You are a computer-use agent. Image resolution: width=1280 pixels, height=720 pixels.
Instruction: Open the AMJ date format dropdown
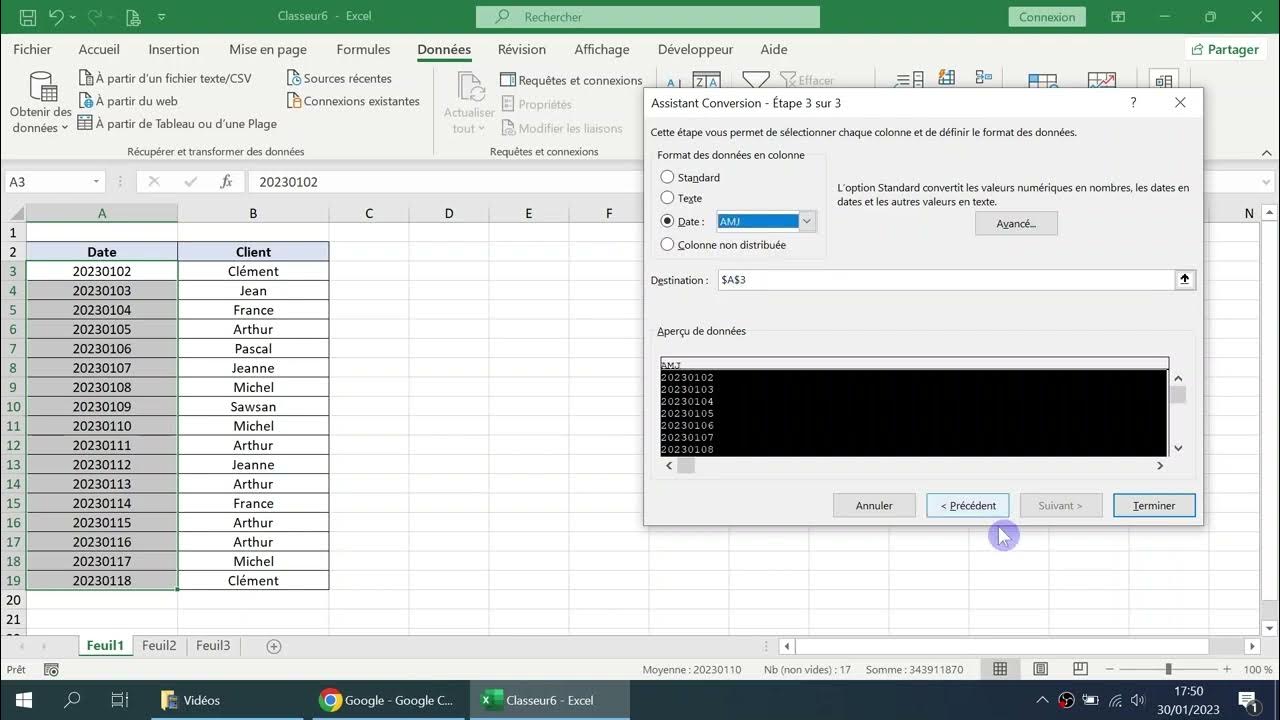[x=807, y=222]
